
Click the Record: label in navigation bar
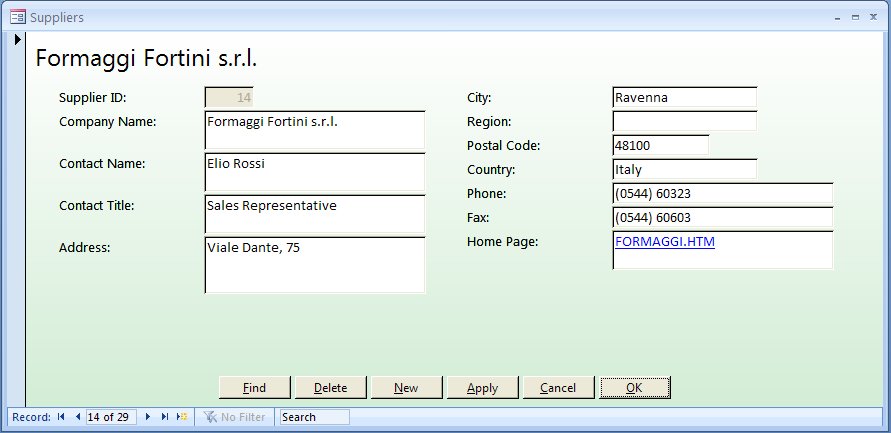31,417
